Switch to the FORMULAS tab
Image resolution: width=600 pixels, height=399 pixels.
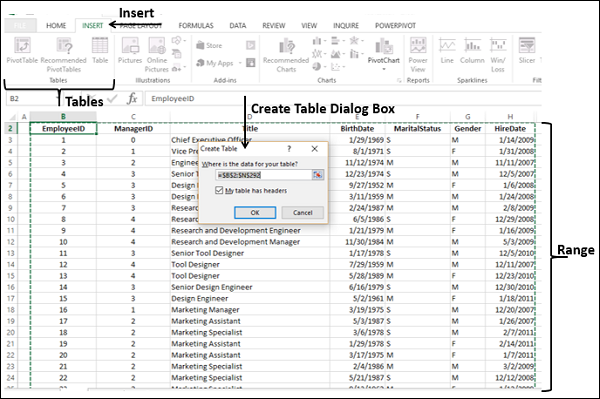196,26
